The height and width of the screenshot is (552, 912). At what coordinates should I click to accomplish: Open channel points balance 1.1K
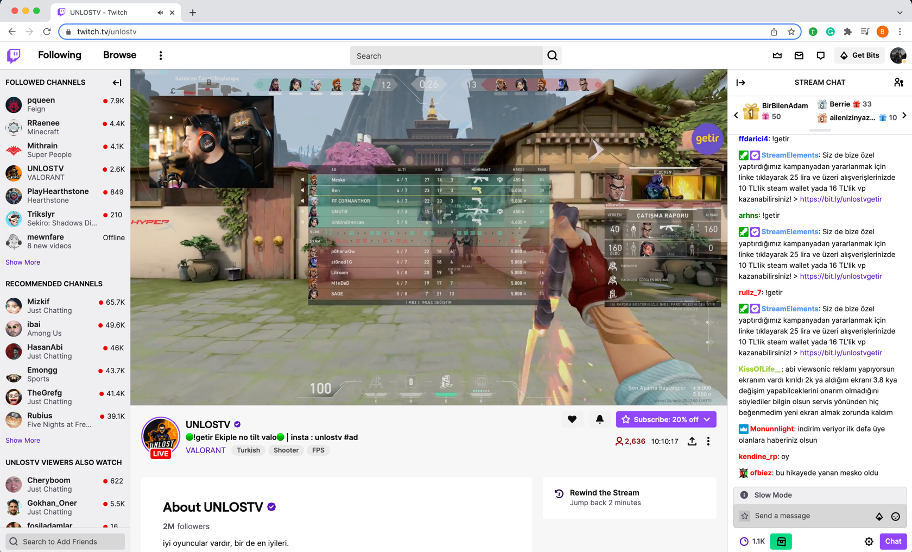click(x=751, y=542)
